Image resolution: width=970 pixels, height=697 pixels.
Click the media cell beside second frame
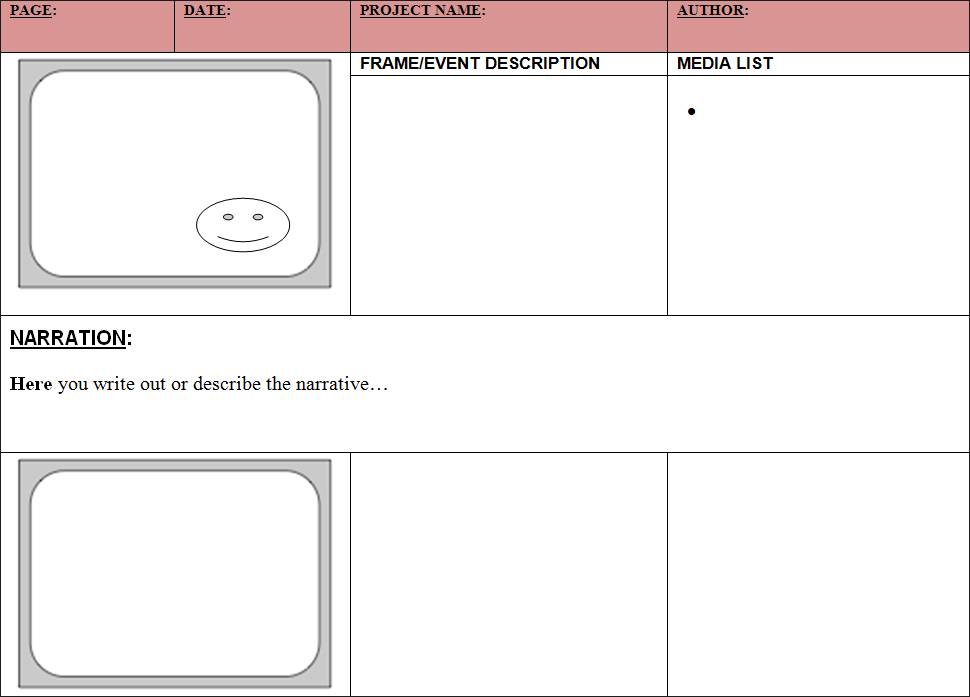[818, 575]
